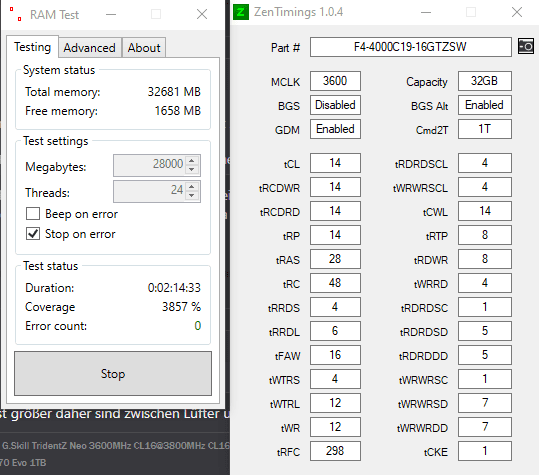The image size is (539, 475).
Task: Click the tRCDRD value box
Action: point(335,211)
